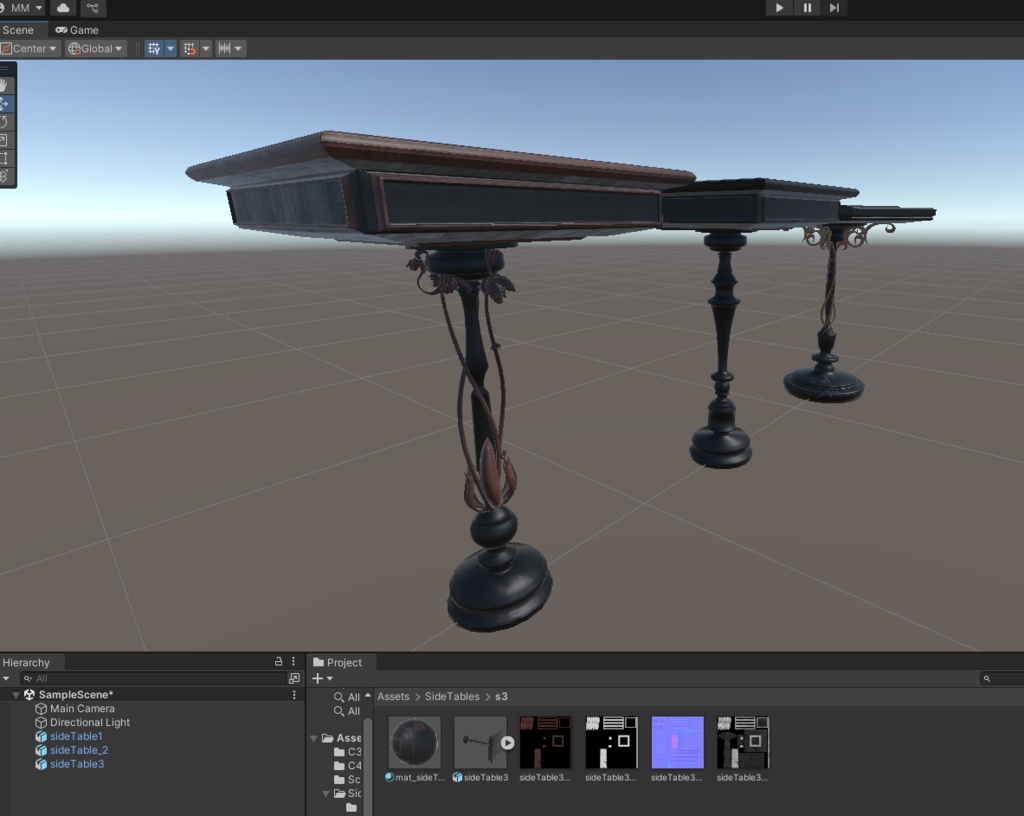Screen dimensions: 1024x816
Task: Open Hierarchy create dropdown arrow
Action: point(7,678)
